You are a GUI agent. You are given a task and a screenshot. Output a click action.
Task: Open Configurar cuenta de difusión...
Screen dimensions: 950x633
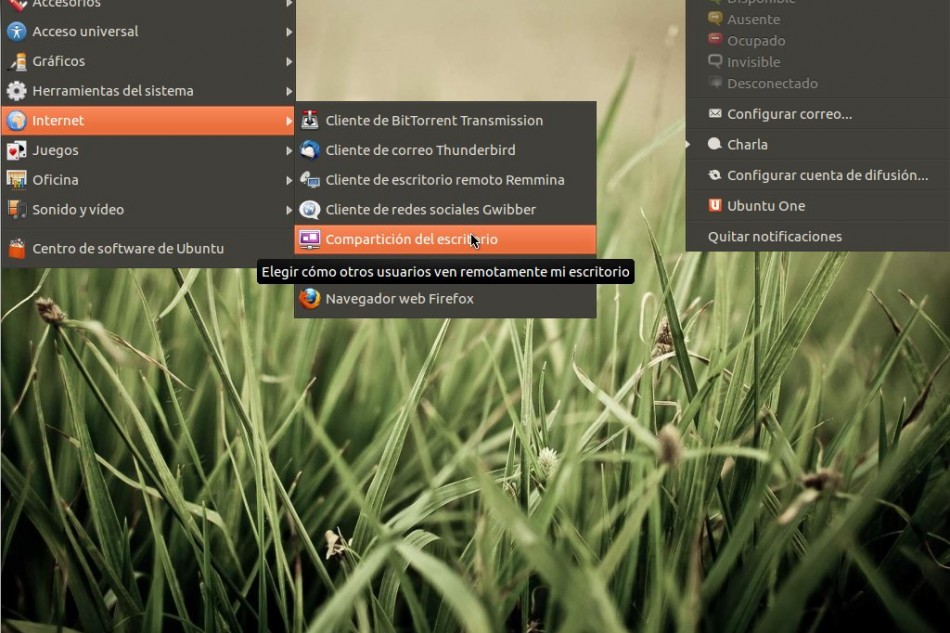point(817,175)
